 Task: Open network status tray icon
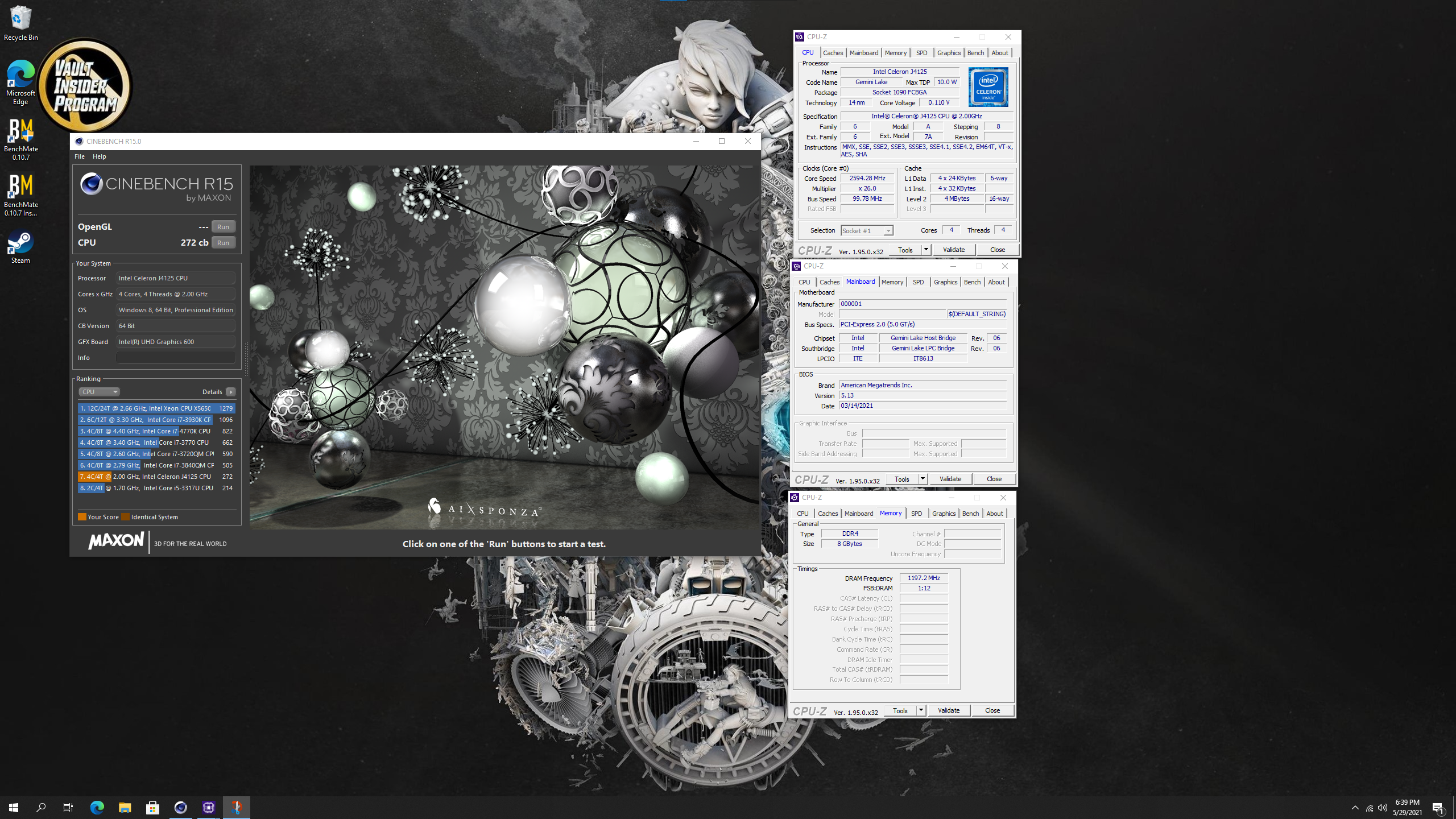tap(1370, 808)
